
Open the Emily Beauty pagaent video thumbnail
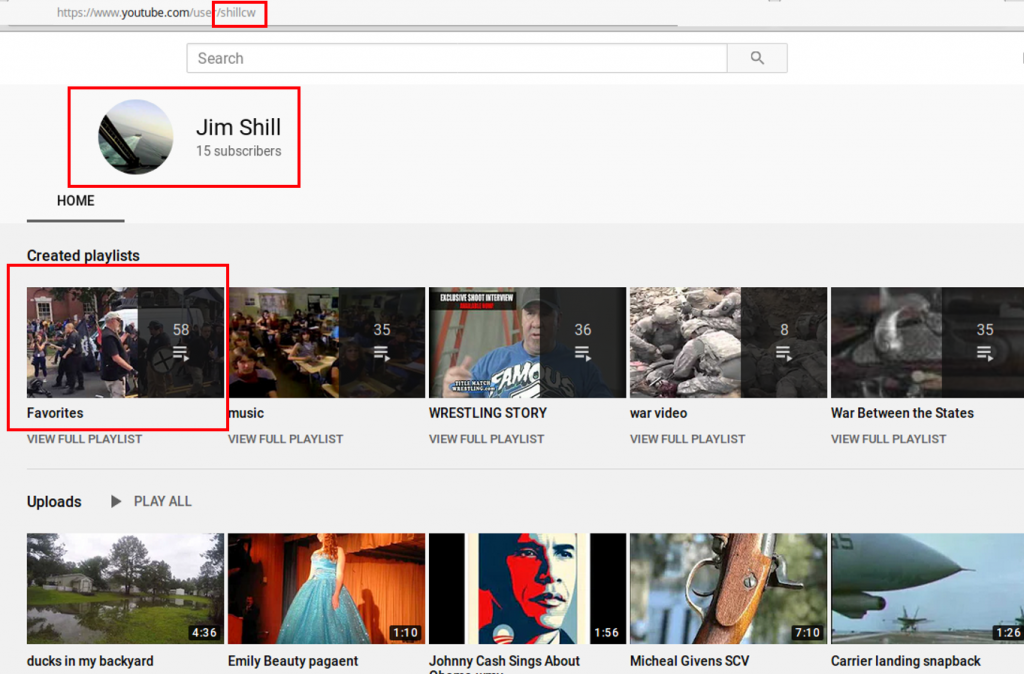(326, 588)
